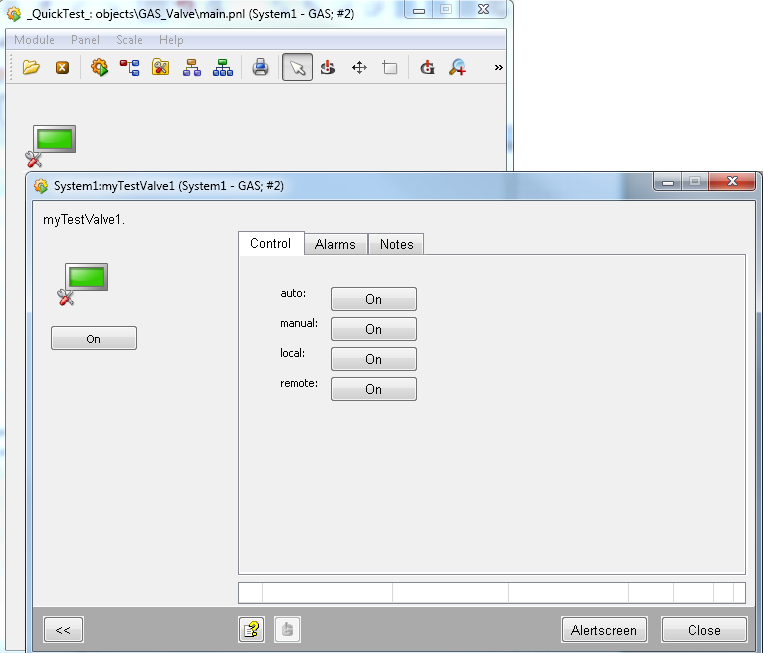This screenshot has width=763, height=653.
Task: Click the orange close panel icon
Action: [62, 68]
